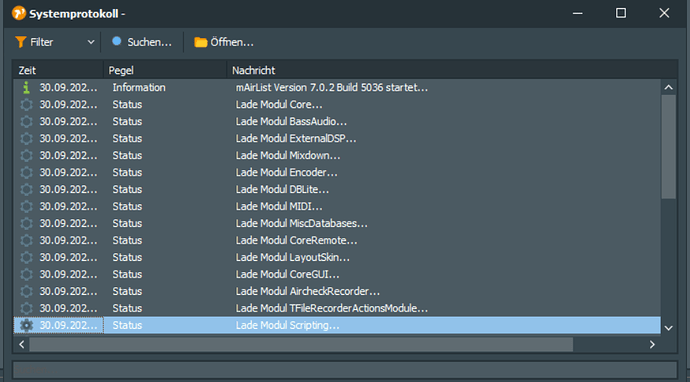690x382 pixels.
Task: Click the gear icon on the selected Scripting row
Action: pyautogui.click(x=26, y=325)
